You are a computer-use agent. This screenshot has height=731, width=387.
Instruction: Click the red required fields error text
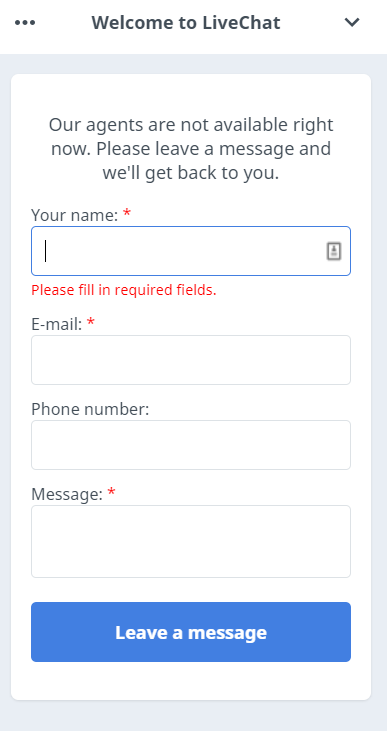coord(124,290)
